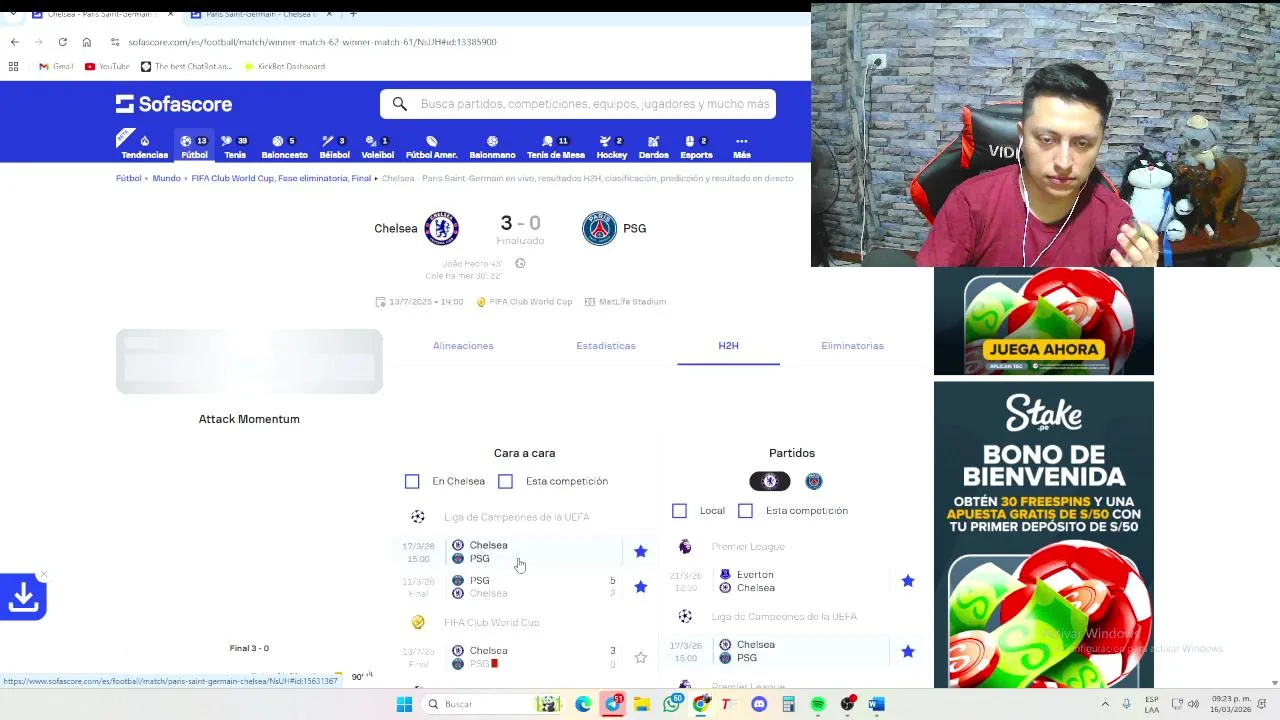Open WhatsApp from the taskbar
This screenshot has height=720, width=1280.
(x=672, y=704)
